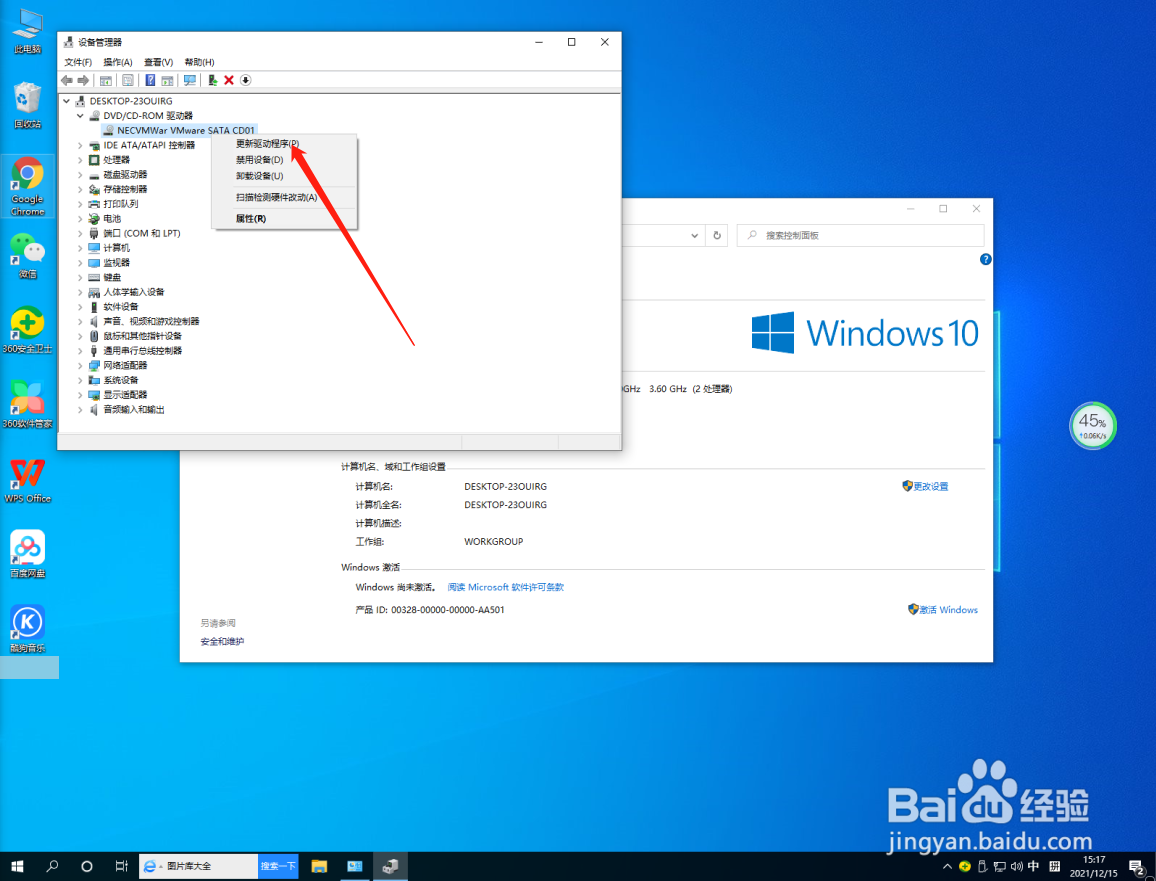
Task: Select the Update driver icon on toolbar
Action: (211, 80)
